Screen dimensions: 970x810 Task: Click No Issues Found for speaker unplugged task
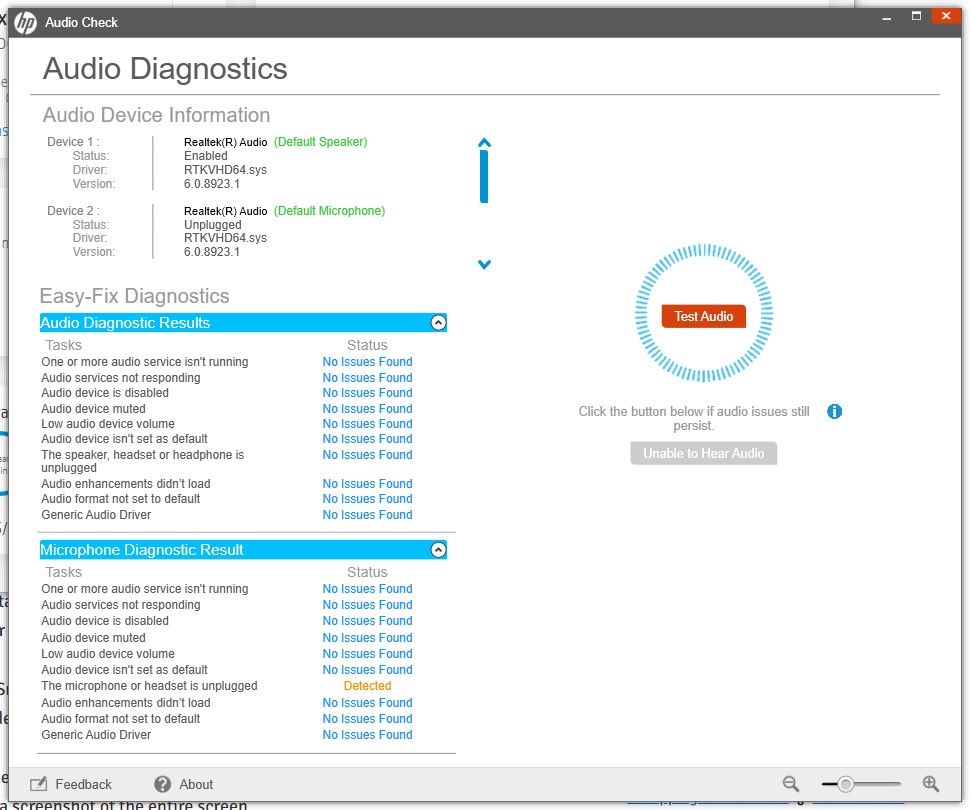pos(367,455)
